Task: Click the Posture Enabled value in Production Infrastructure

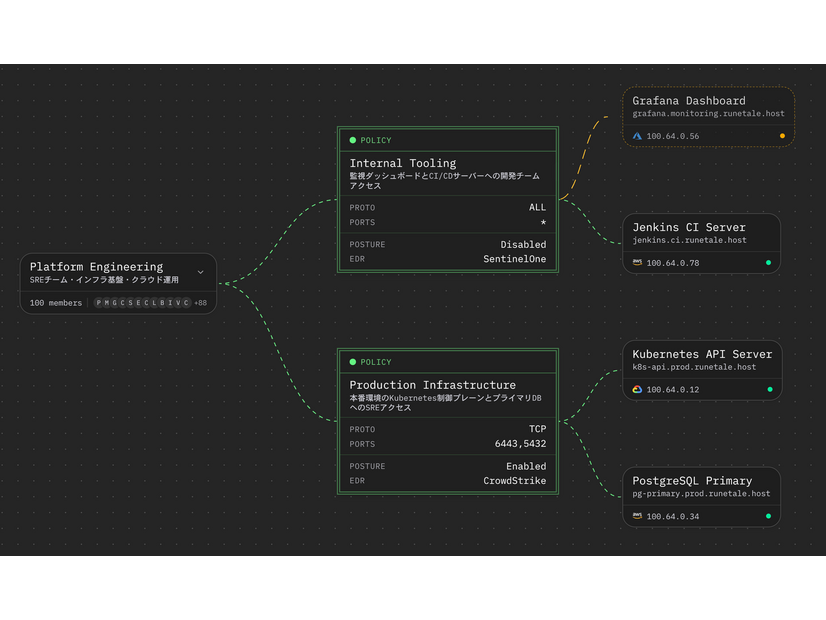Action: coord(525,466)
